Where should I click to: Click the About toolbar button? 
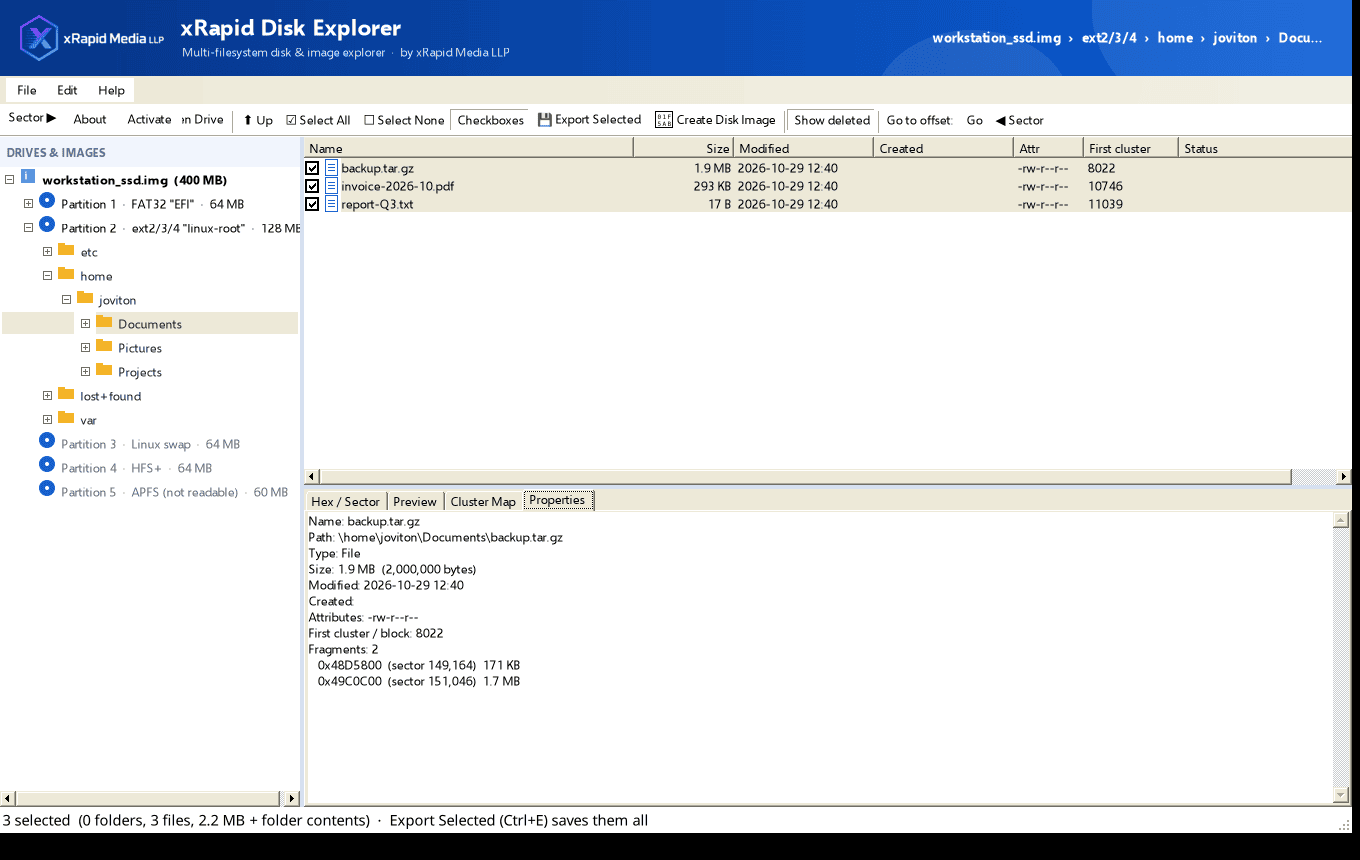90,119
